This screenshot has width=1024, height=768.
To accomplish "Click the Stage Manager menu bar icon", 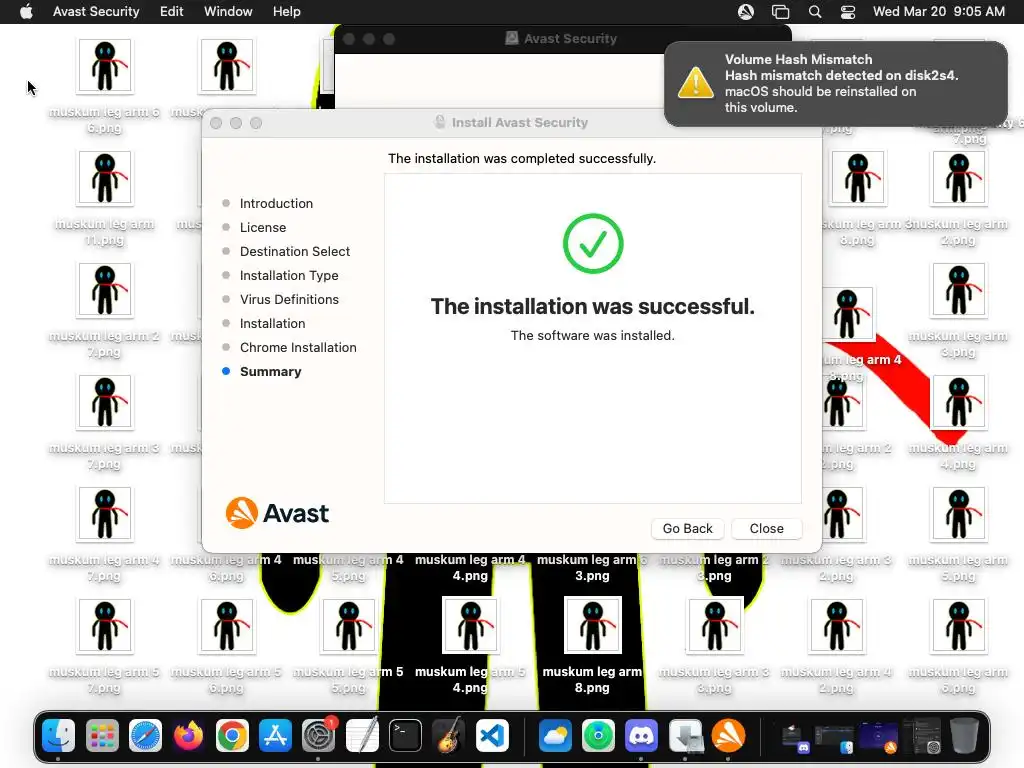I will (780, 12).
